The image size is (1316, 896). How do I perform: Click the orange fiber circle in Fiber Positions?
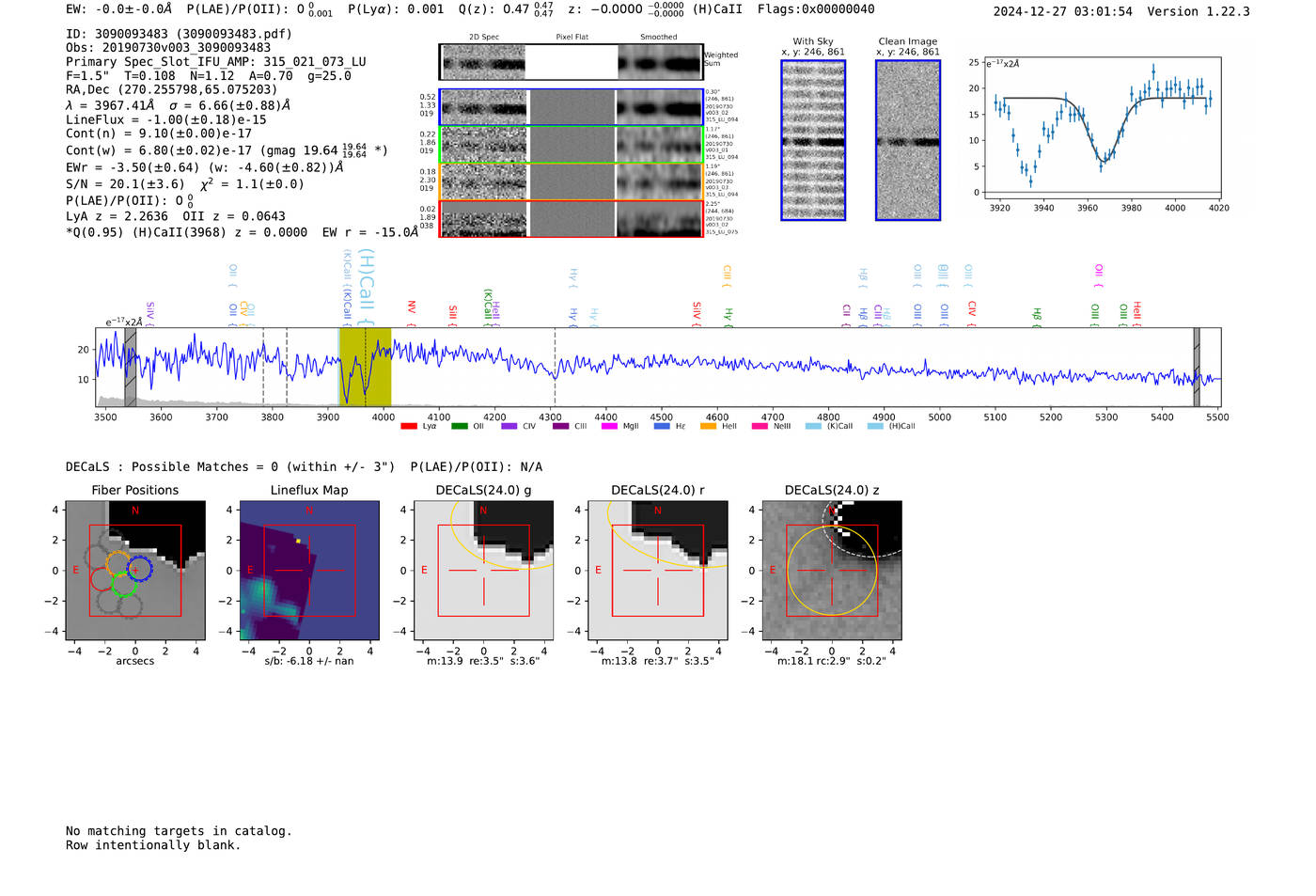[x=118, y=564]
